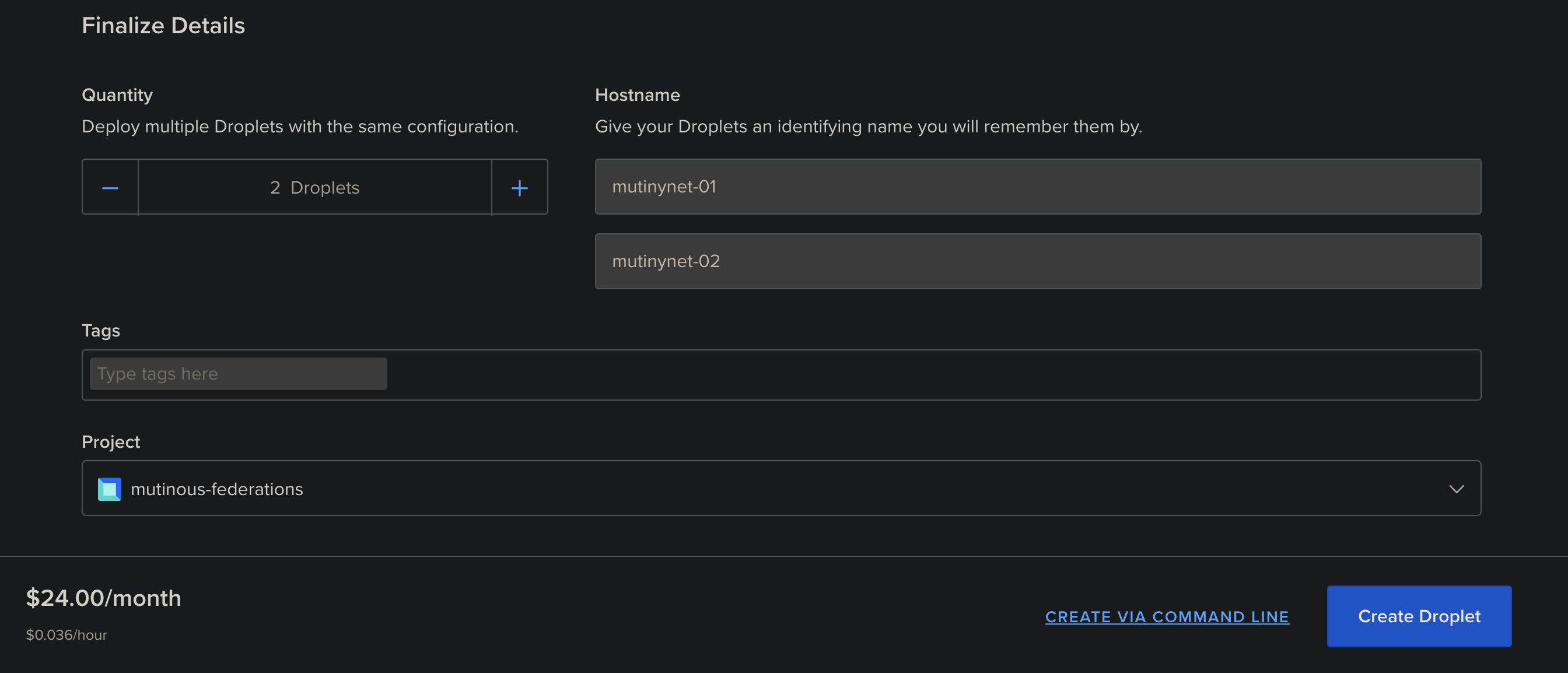
Task: Decrease droplet quantity with minus button
Action: (x=110, y=187)
